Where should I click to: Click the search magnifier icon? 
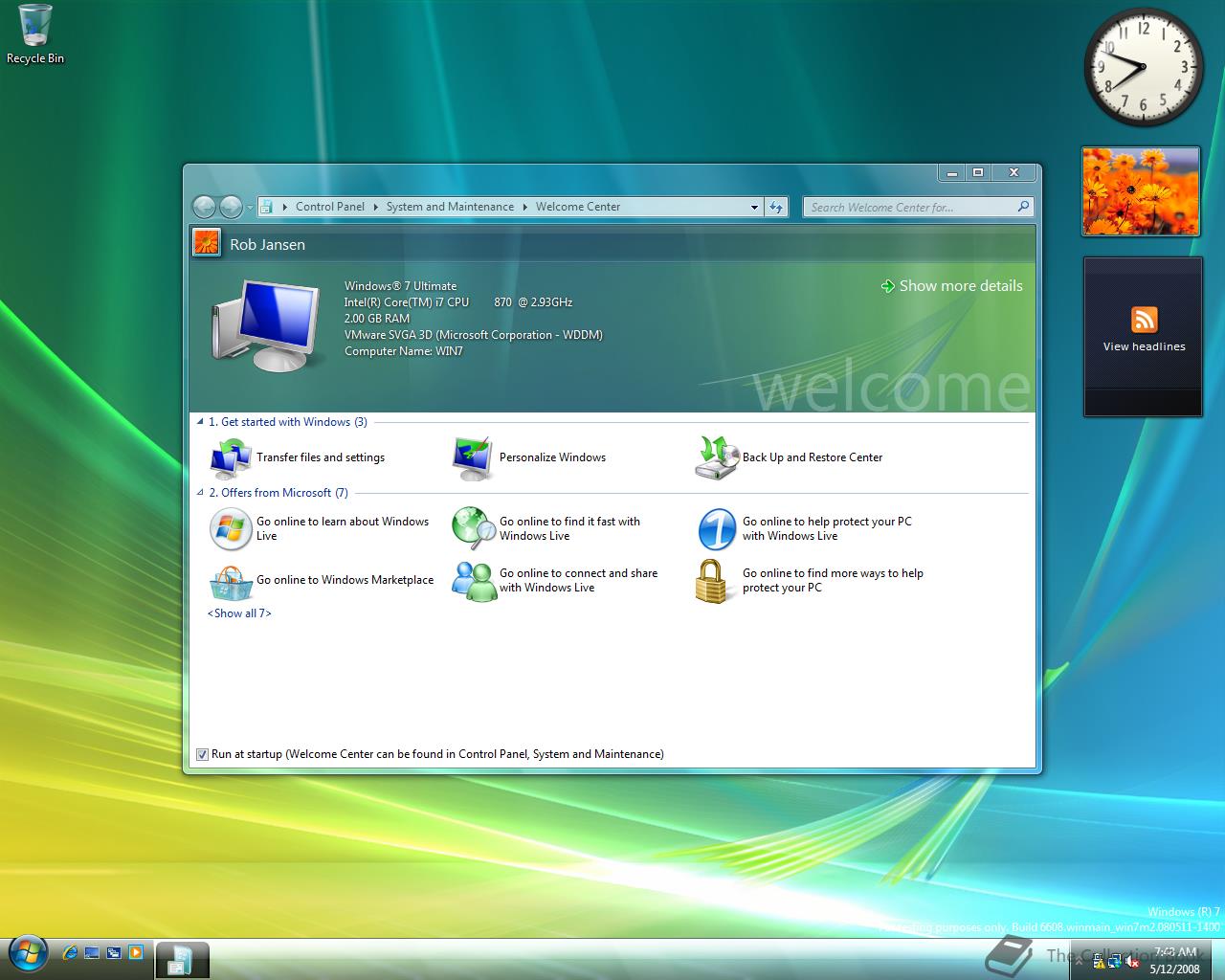coord(1023,206)
